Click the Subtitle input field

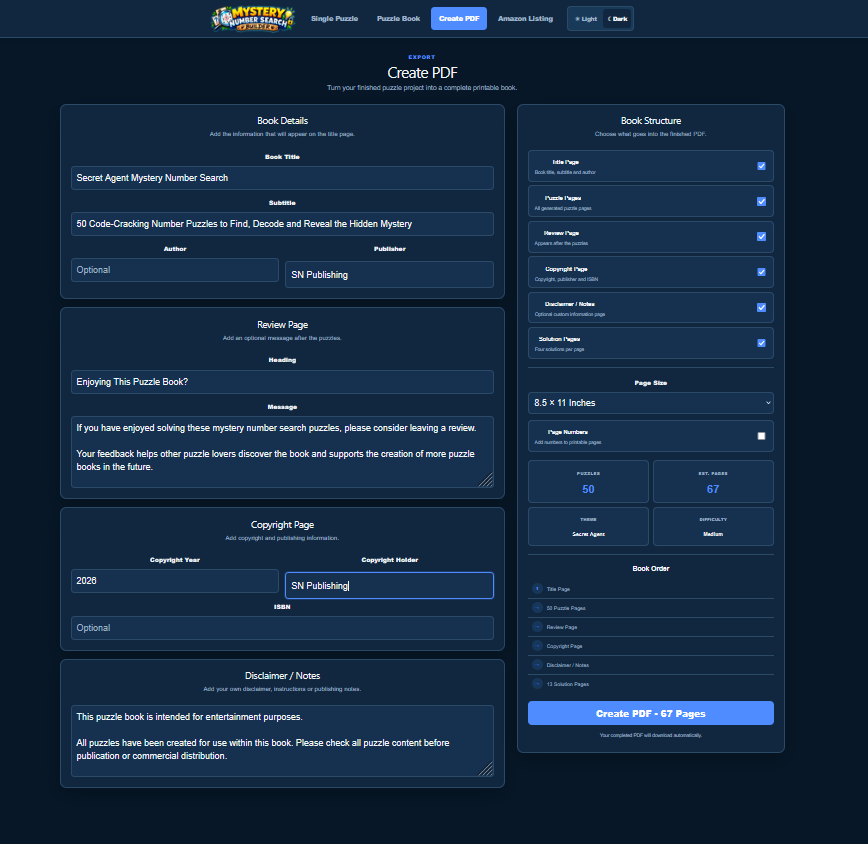(282, 224)
